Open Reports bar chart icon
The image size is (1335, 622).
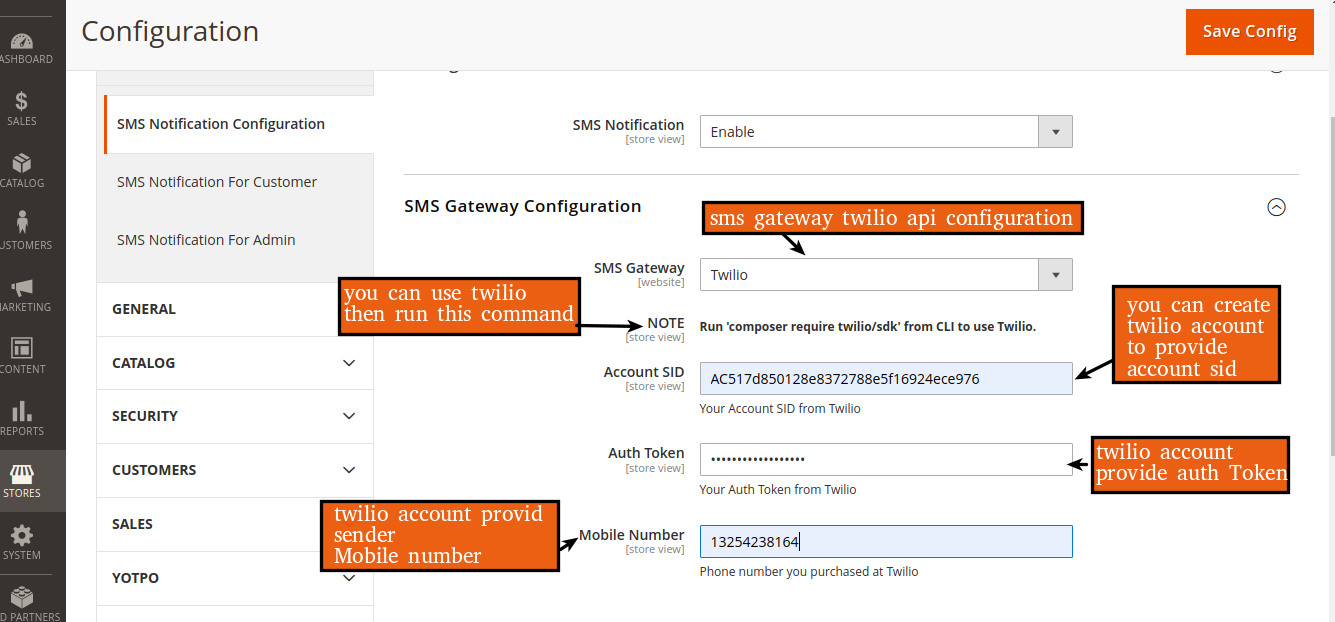(22, 412)
